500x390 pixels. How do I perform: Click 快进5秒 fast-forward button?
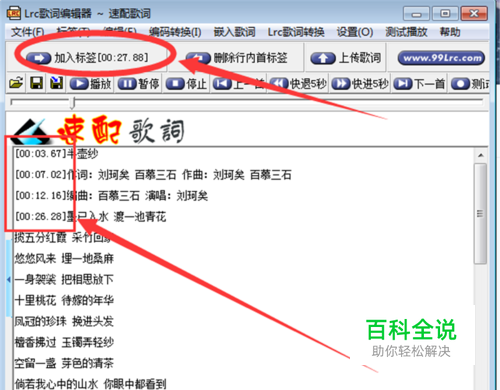360,84
